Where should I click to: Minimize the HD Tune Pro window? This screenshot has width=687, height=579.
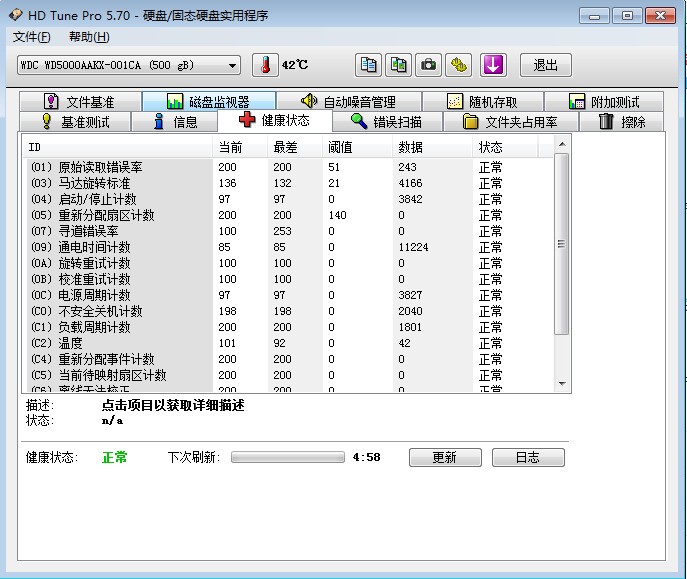594,16
